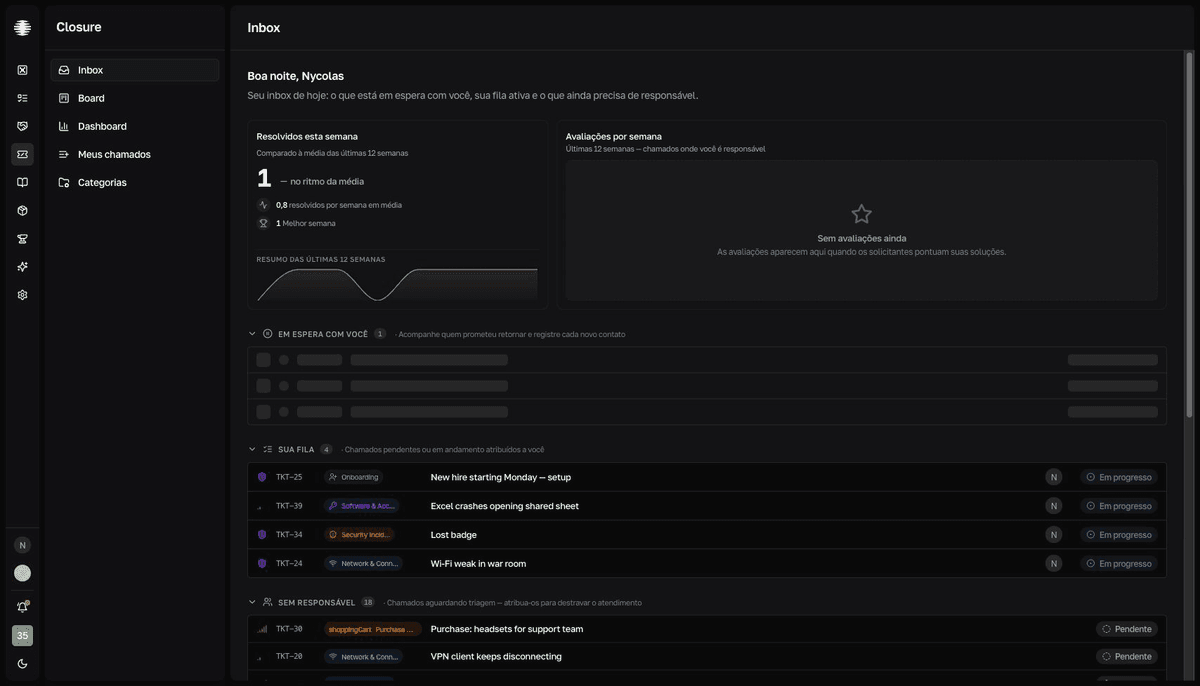Collapse the Sem responsável section
Viewport: 1200px width, 686px height.
pos(252,603)
